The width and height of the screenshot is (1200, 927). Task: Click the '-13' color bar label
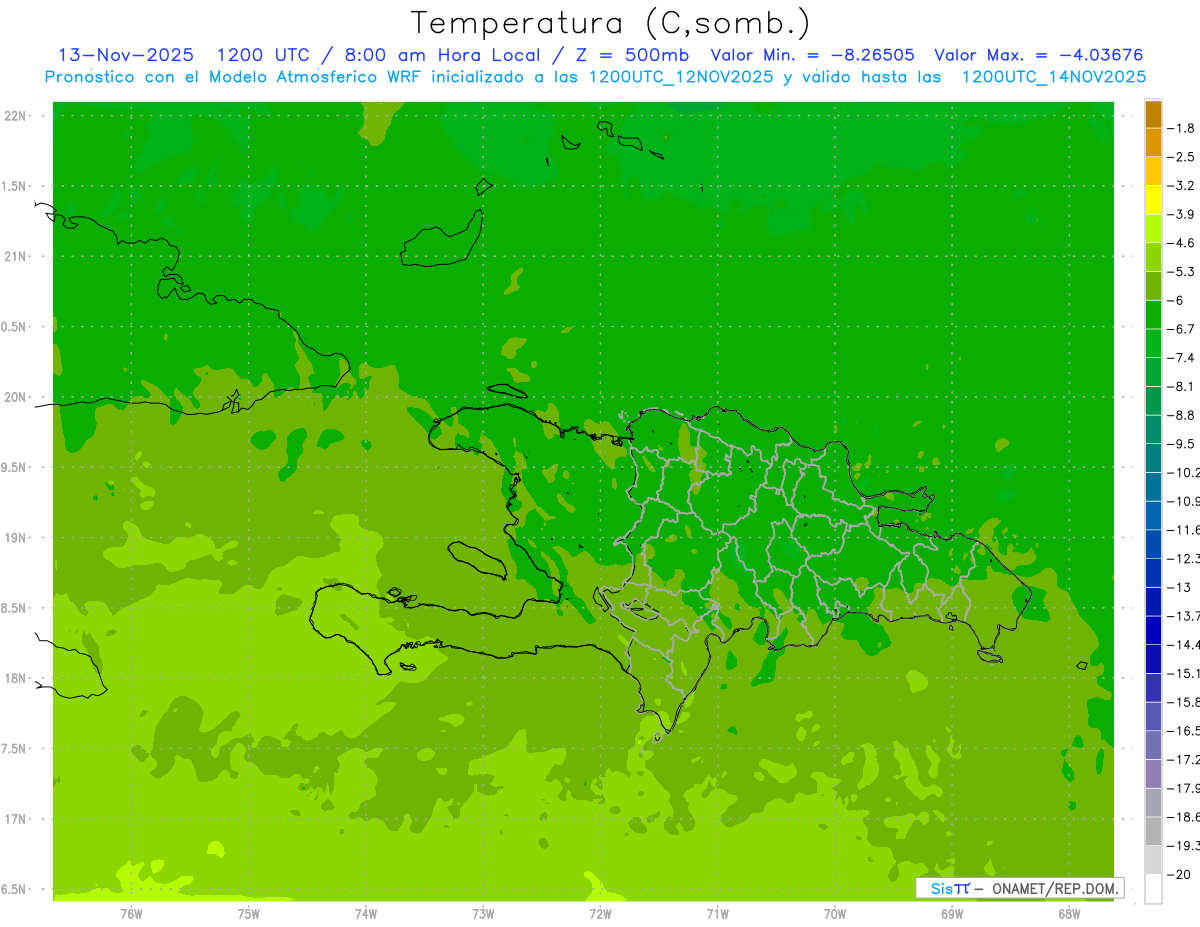tap(1178, 588)
